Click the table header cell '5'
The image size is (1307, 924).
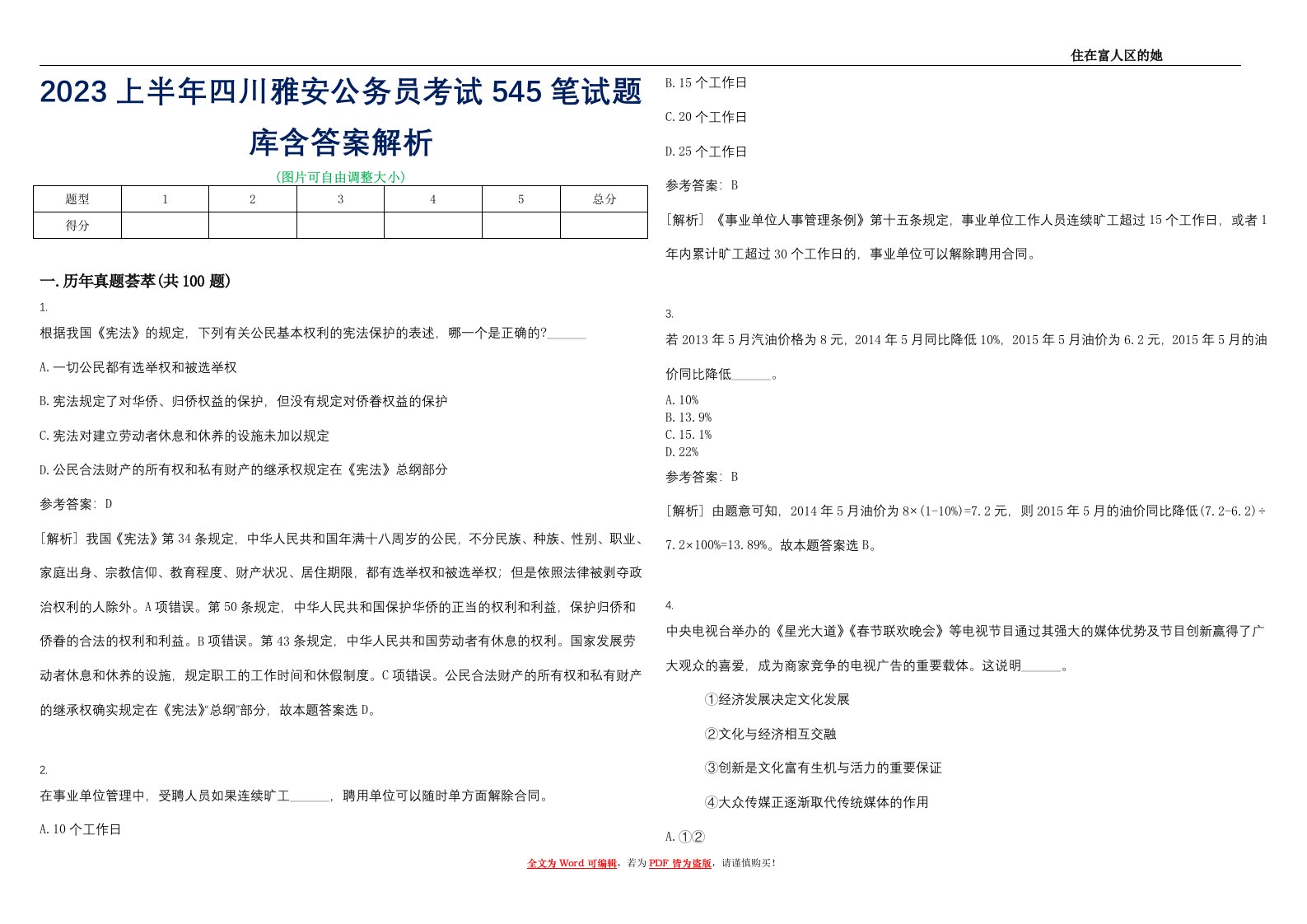pos(520,199)
